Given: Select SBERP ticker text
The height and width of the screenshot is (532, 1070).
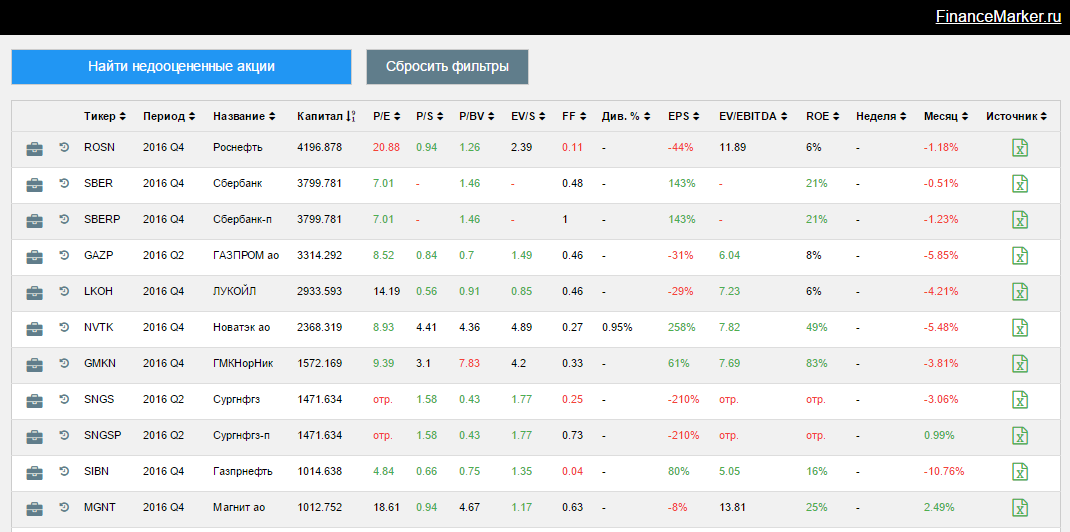Looking at the screenshot, I should click(100, 220).
